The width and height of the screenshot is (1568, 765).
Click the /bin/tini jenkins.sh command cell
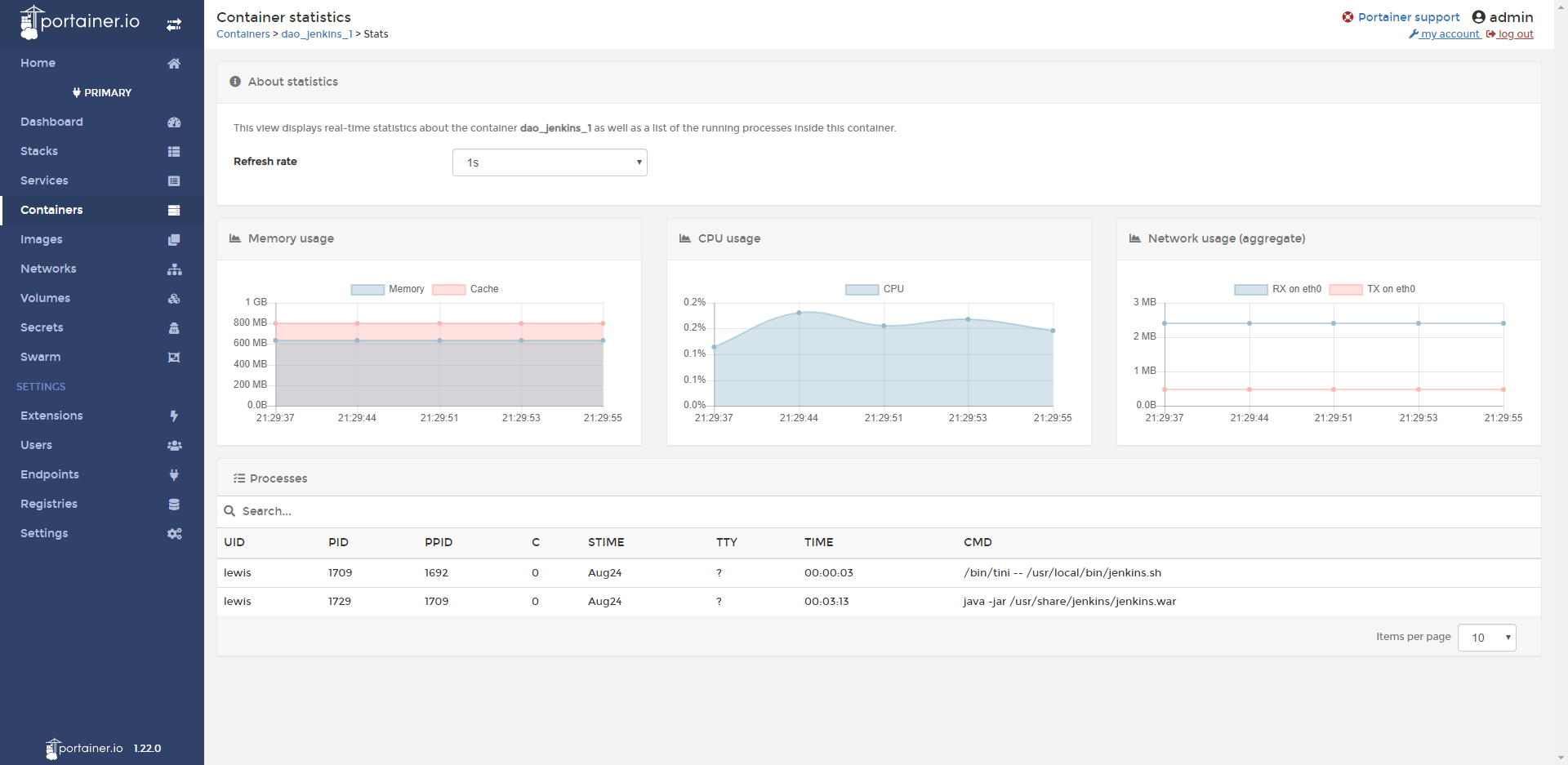coord(1062,573)
